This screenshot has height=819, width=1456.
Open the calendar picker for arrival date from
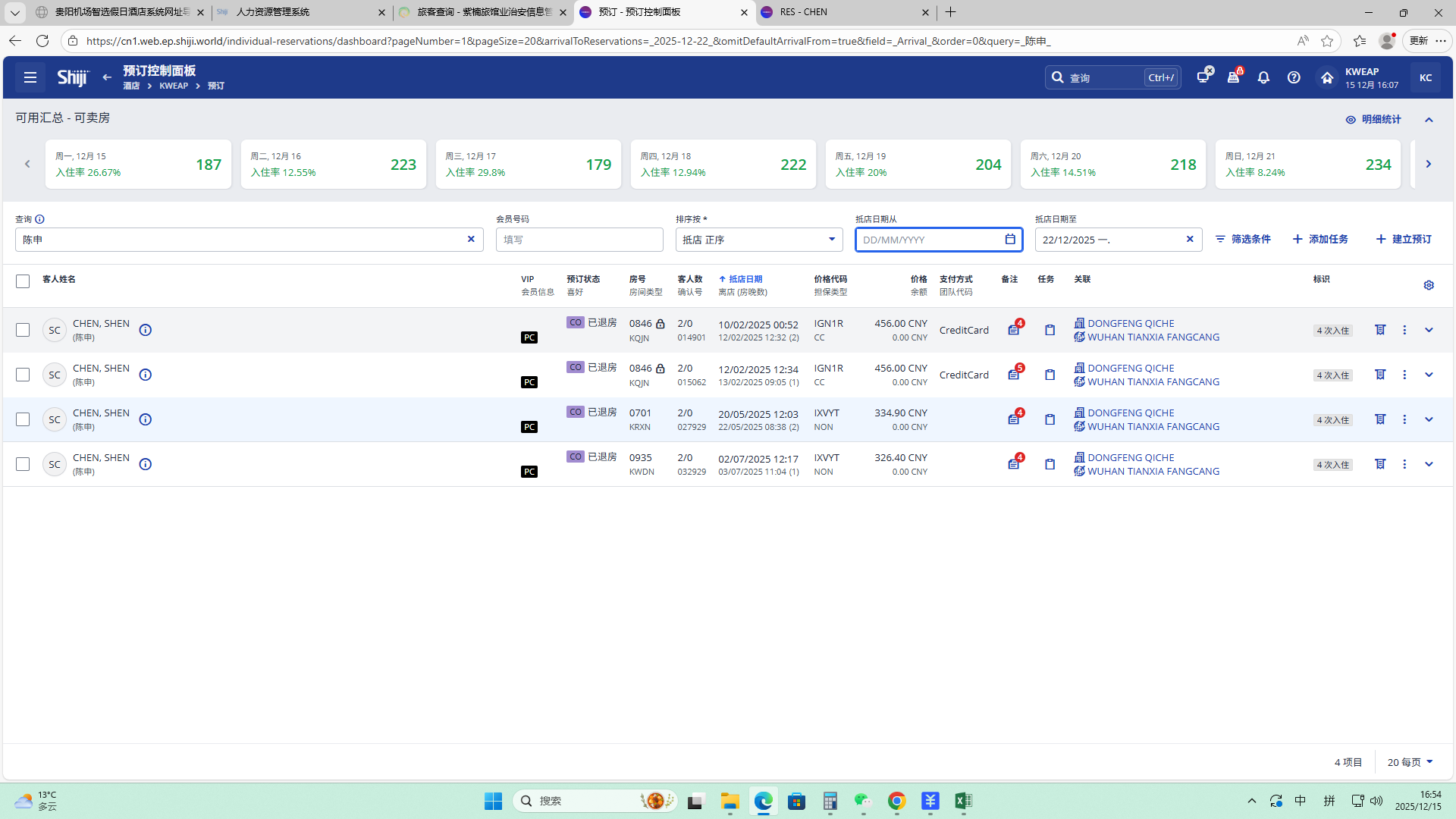click(1010, 240)
